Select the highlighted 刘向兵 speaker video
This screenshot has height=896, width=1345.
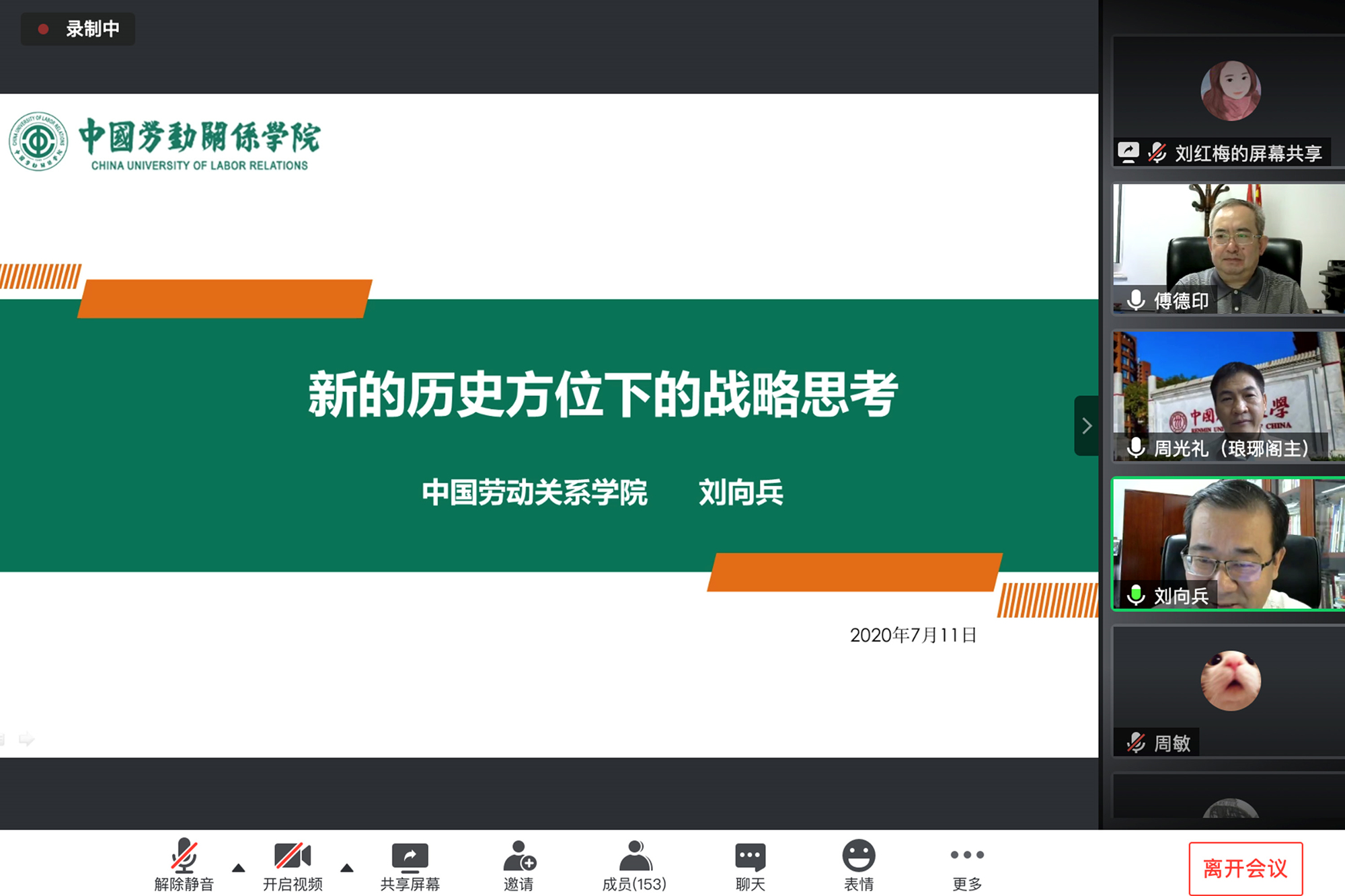tap(1228, 544)
